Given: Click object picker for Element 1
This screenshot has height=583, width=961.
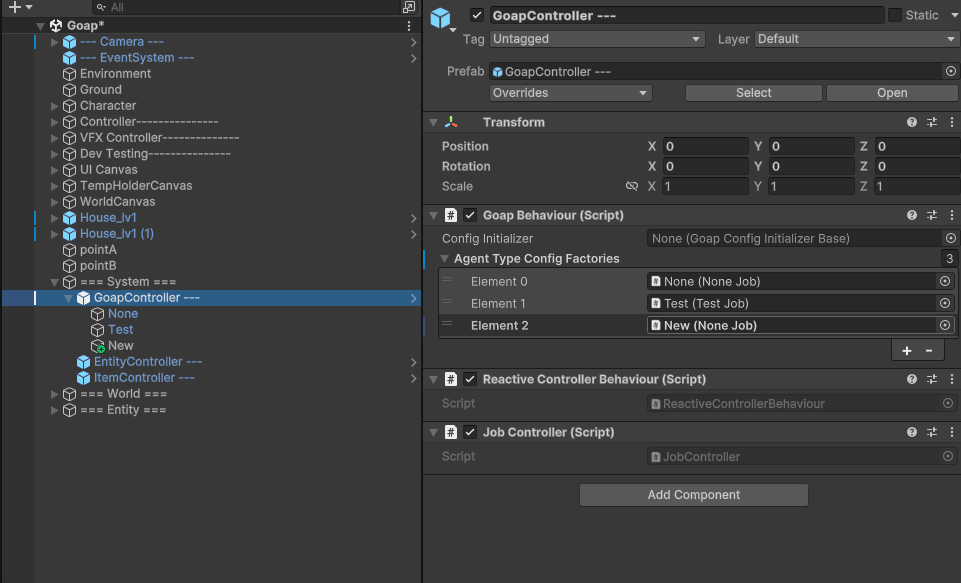Looking at the screenshot, I should [x=944, y=303].
